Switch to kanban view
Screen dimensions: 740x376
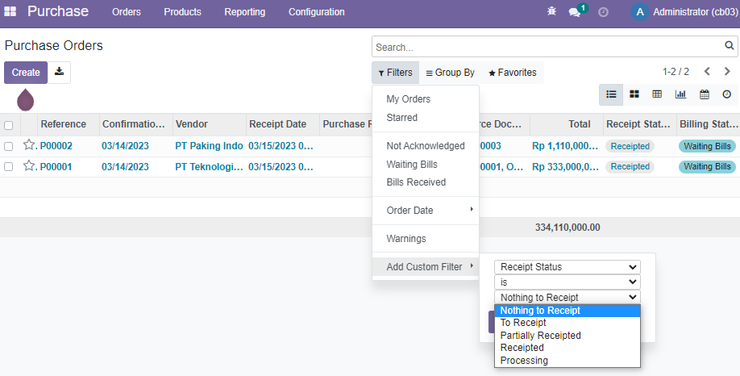tap(634, 94)
